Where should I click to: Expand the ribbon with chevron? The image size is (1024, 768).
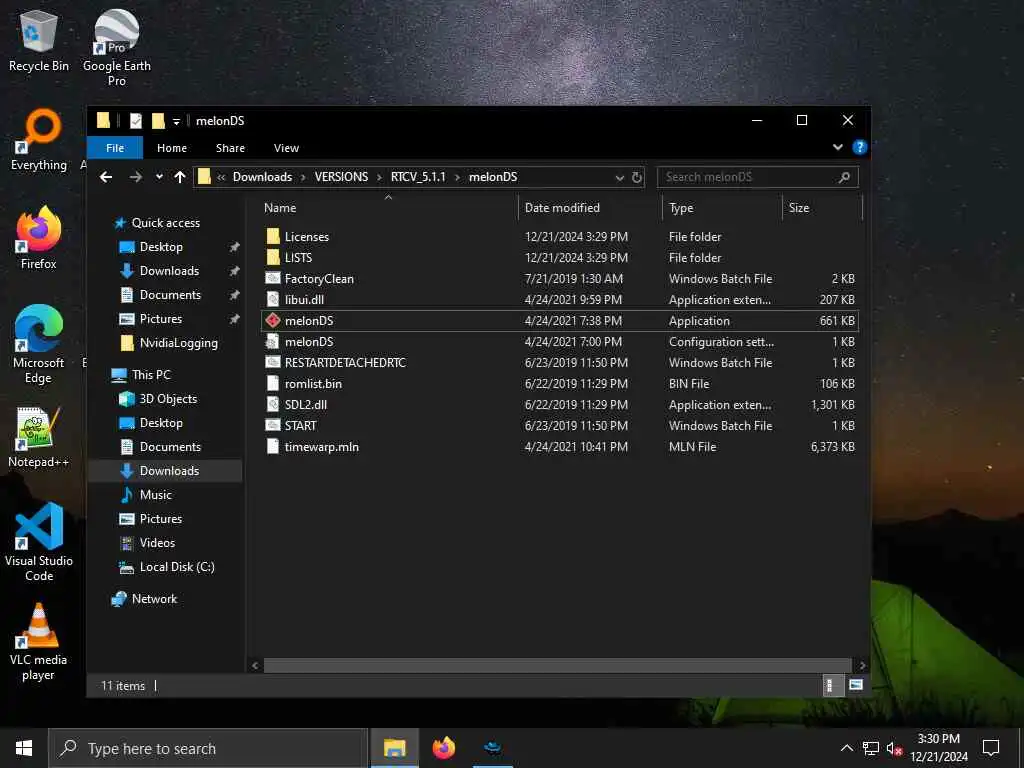pos(838,148)
